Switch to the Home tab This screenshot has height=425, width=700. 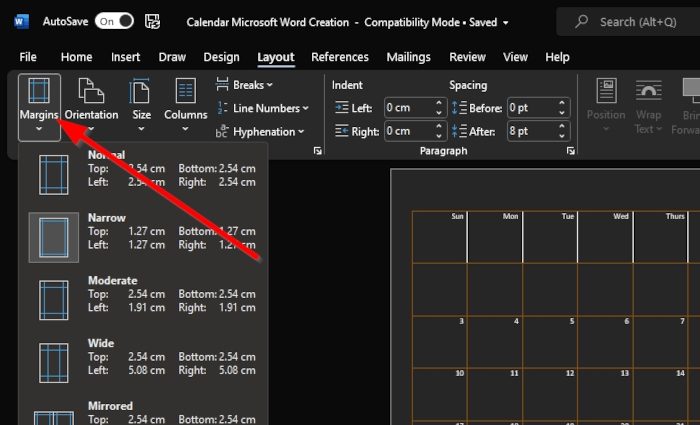(76, 57)
